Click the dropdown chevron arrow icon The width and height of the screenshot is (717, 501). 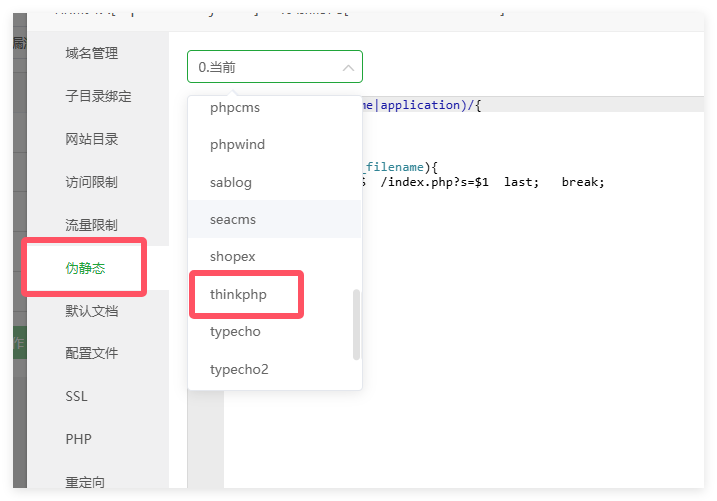[348, 68]
